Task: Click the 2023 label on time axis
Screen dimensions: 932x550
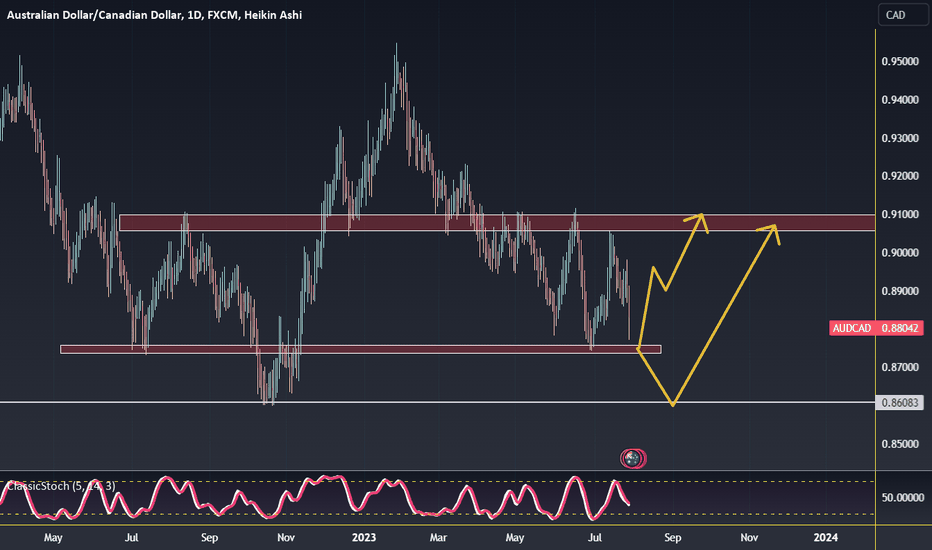Action: point(364,538)
